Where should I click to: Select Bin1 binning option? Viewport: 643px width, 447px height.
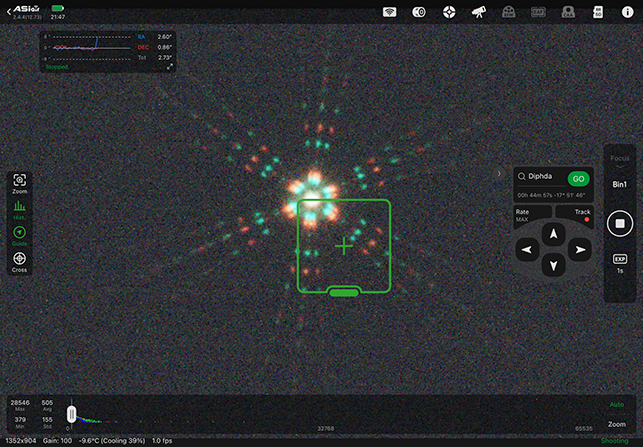(619, 185)
